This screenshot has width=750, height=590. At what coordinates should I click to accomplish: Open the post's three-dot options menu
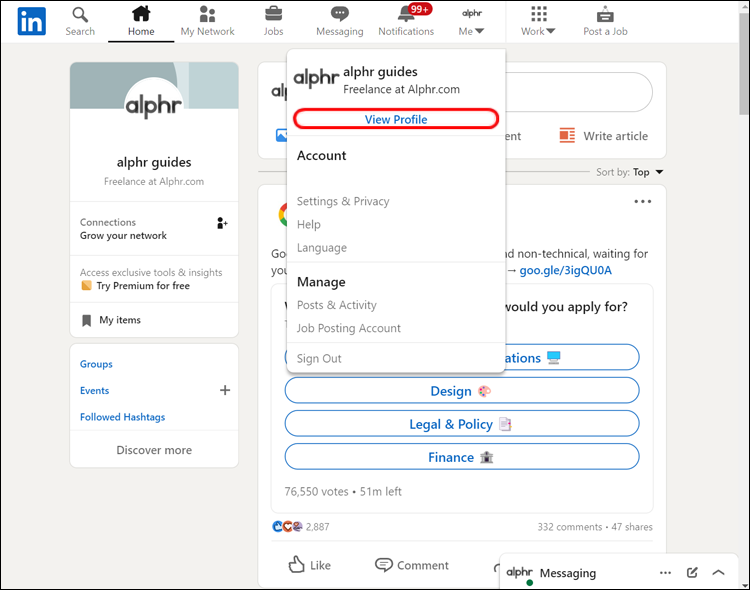click(x=642, y=201)
